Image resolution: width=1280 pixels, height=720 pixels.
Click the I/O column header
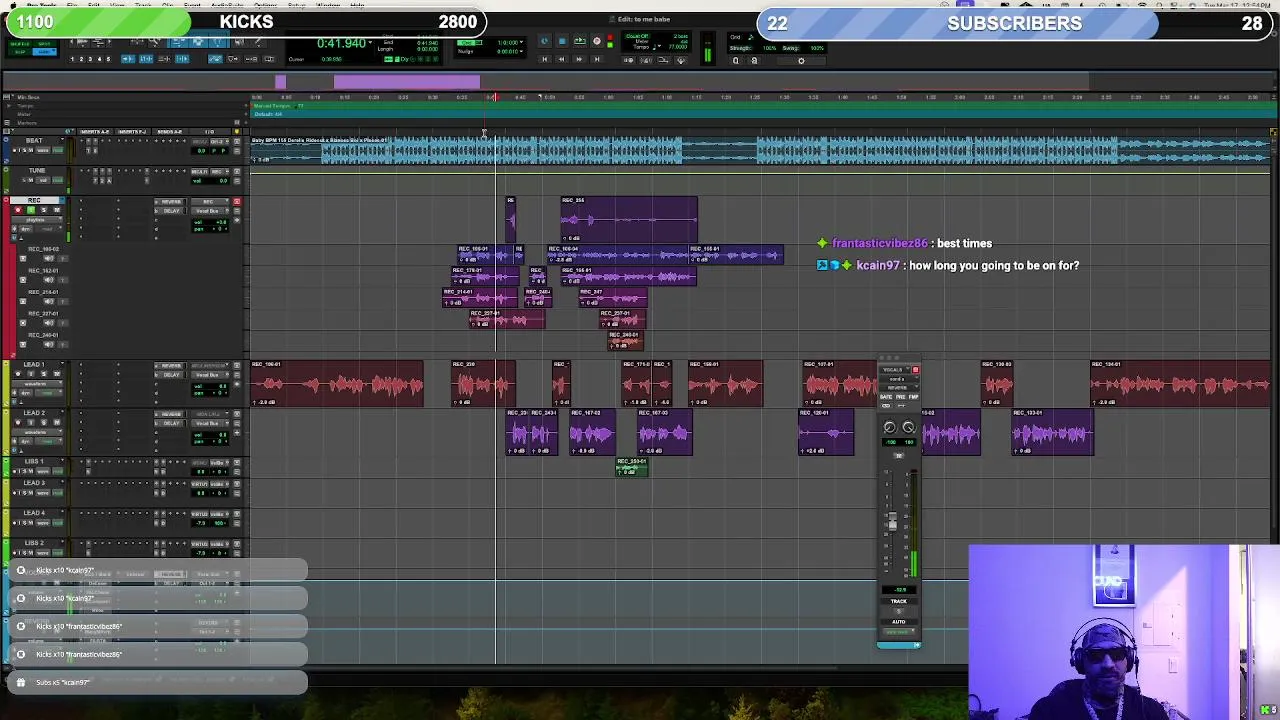[x=209, y=132]
